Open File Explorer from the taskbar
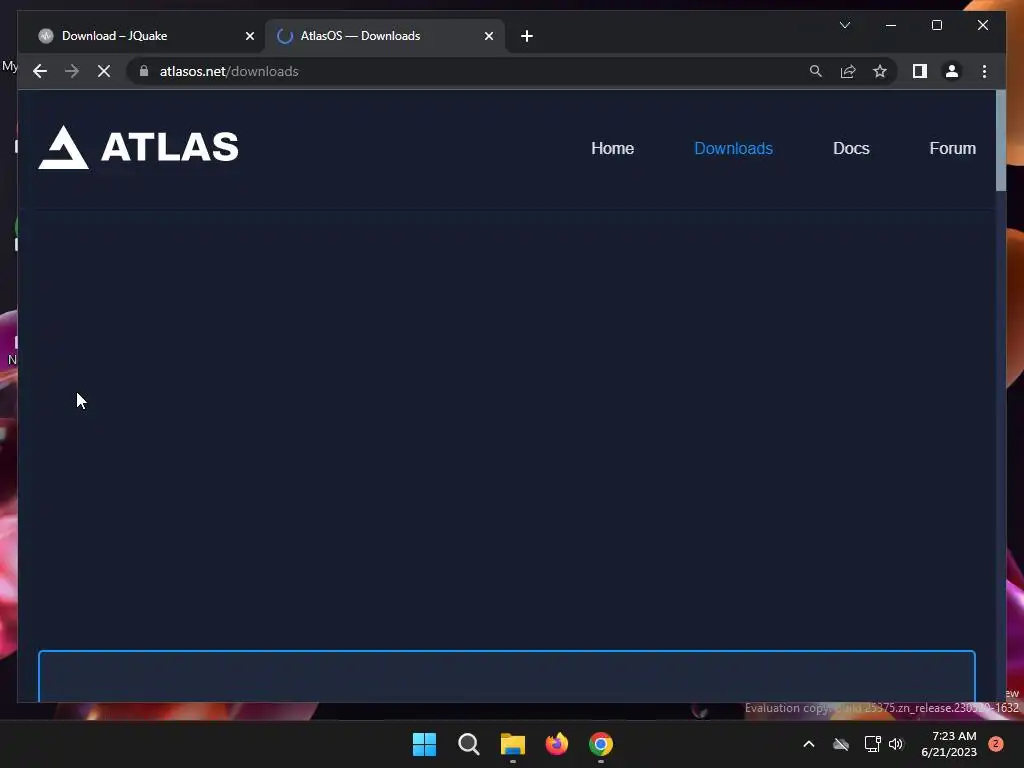 pos(513,744)
